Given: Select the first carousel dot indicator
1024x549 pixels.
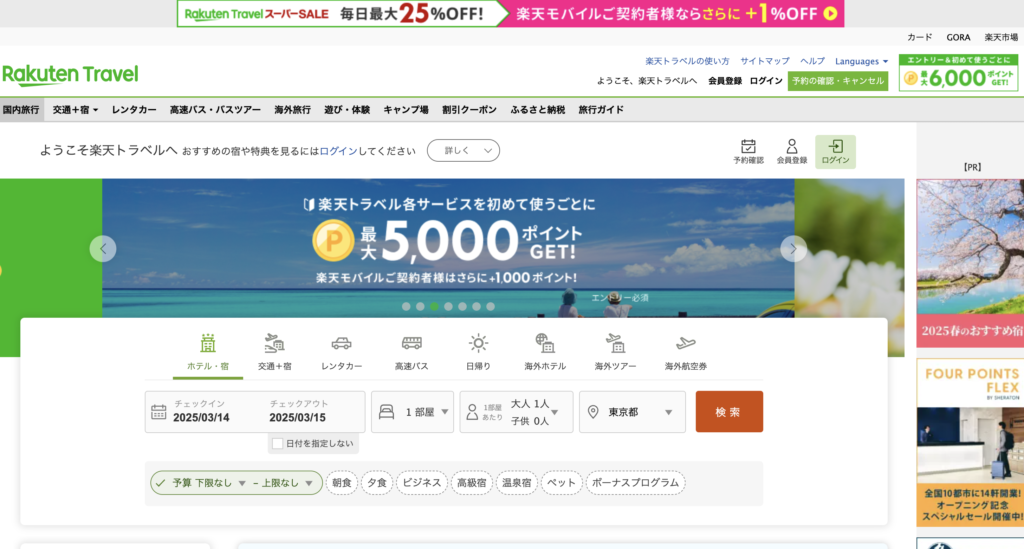Looking at the screenshot, I should pyautogui.click(x=406, y=306).
